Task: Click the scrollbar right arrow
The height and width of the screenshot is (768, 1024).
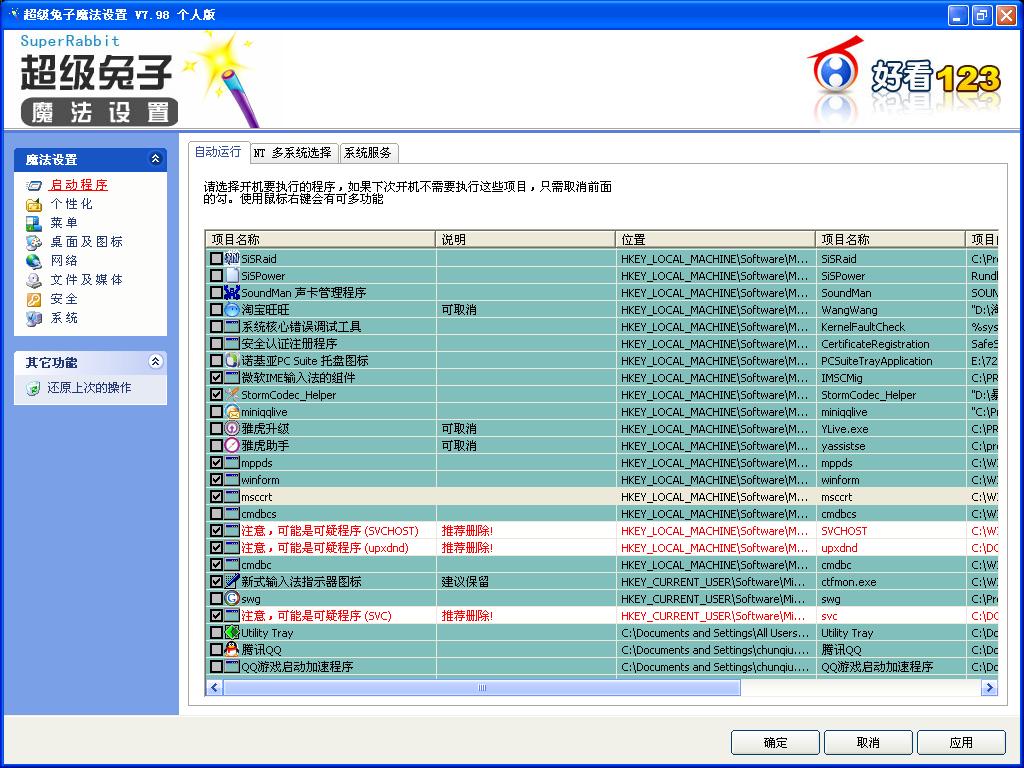Action: coord(989,687)
